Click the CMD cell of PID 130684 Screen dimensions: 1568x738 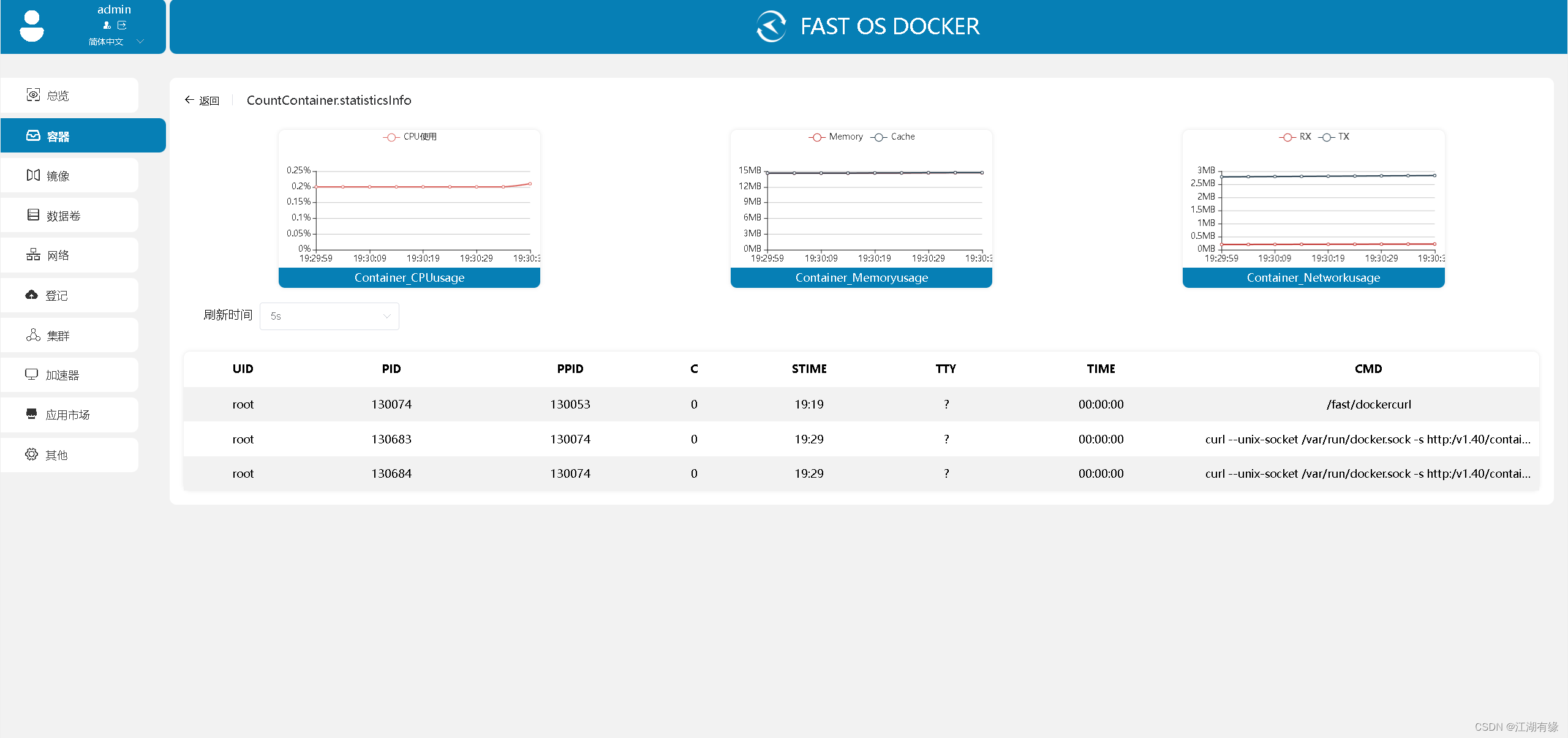[1368, 473]
